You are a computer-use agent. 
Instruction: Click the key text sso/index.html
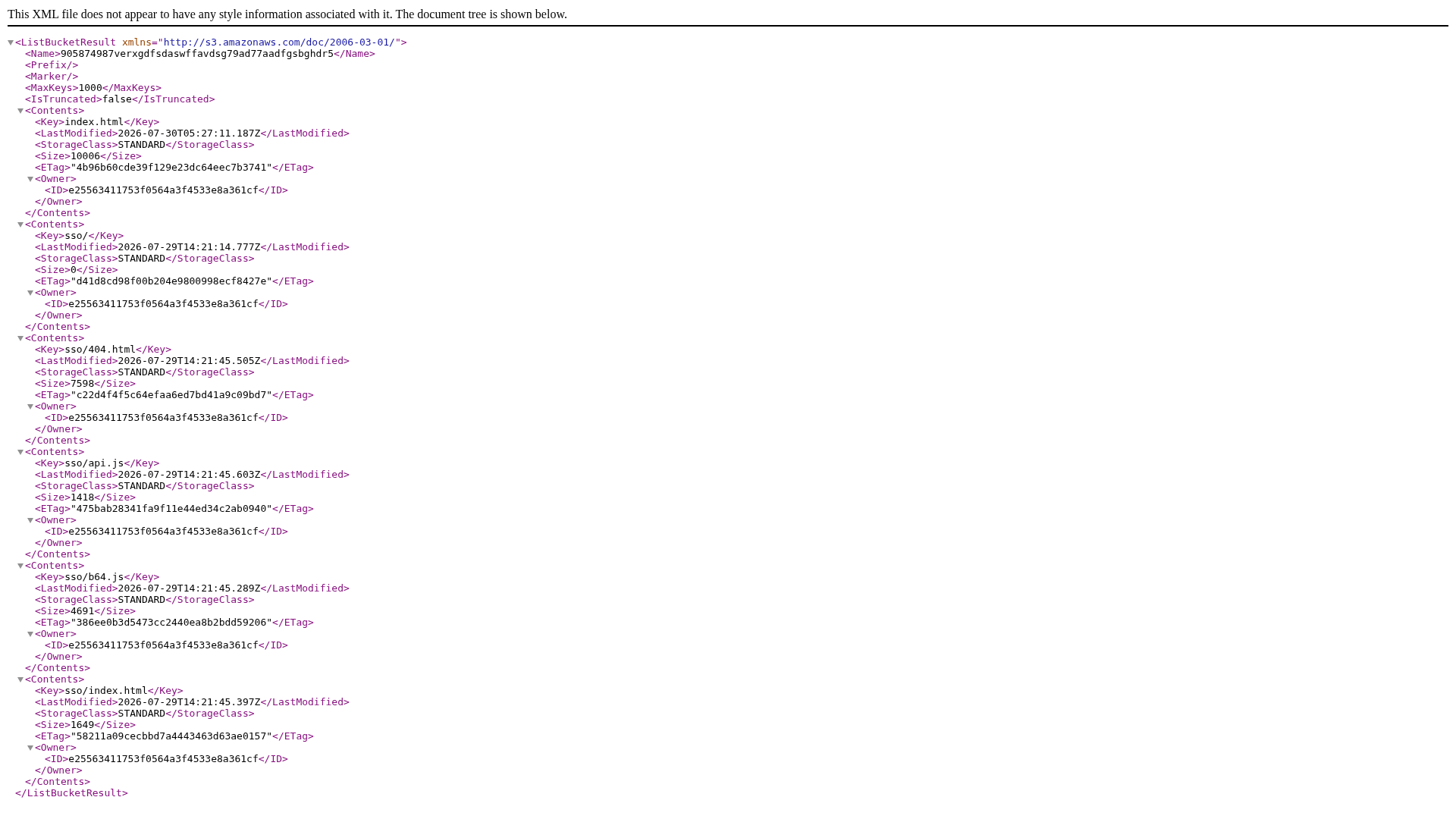pos(106,691)
